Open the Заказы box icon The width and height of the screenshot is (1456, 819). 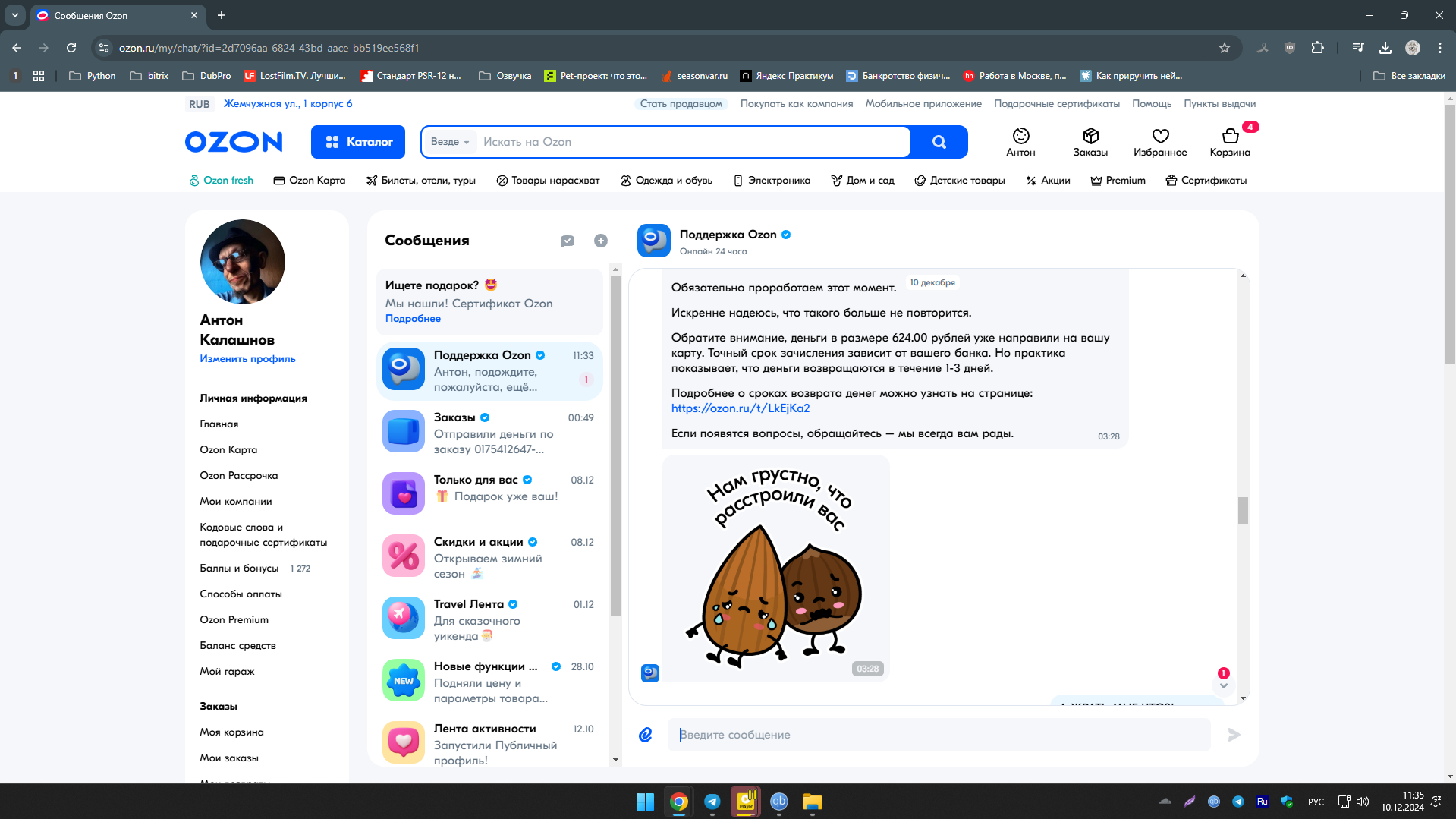pos(1090,142)
